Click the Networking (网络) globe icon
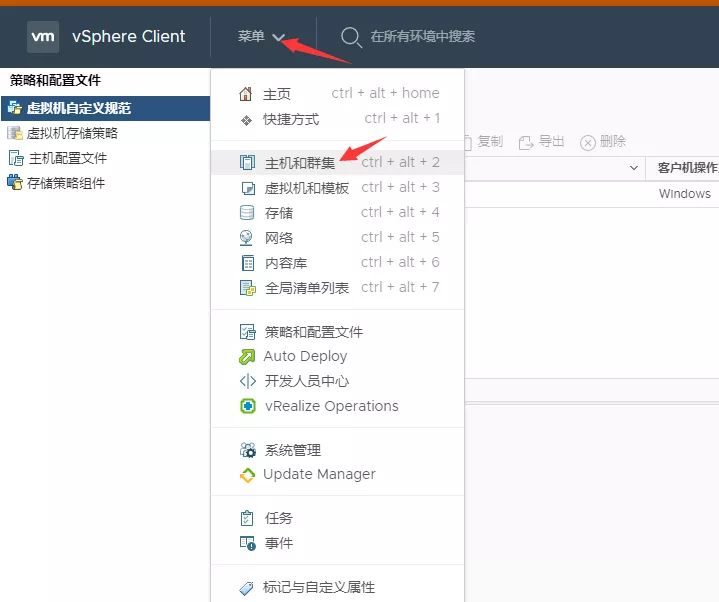Screen dimensions: 719x602 [247, 238]
